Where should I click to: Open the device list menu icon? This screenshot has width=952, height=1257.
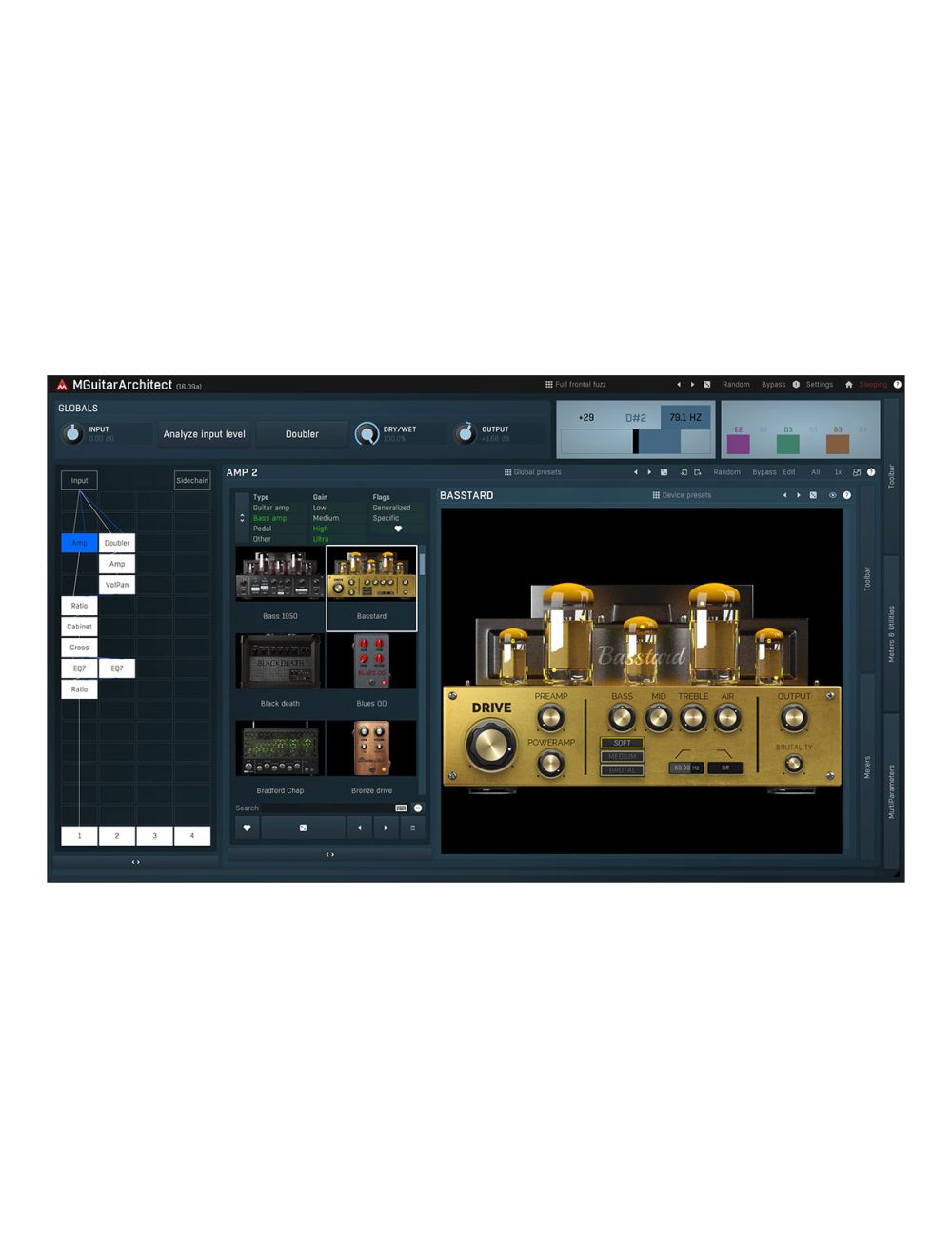point(412,828)
